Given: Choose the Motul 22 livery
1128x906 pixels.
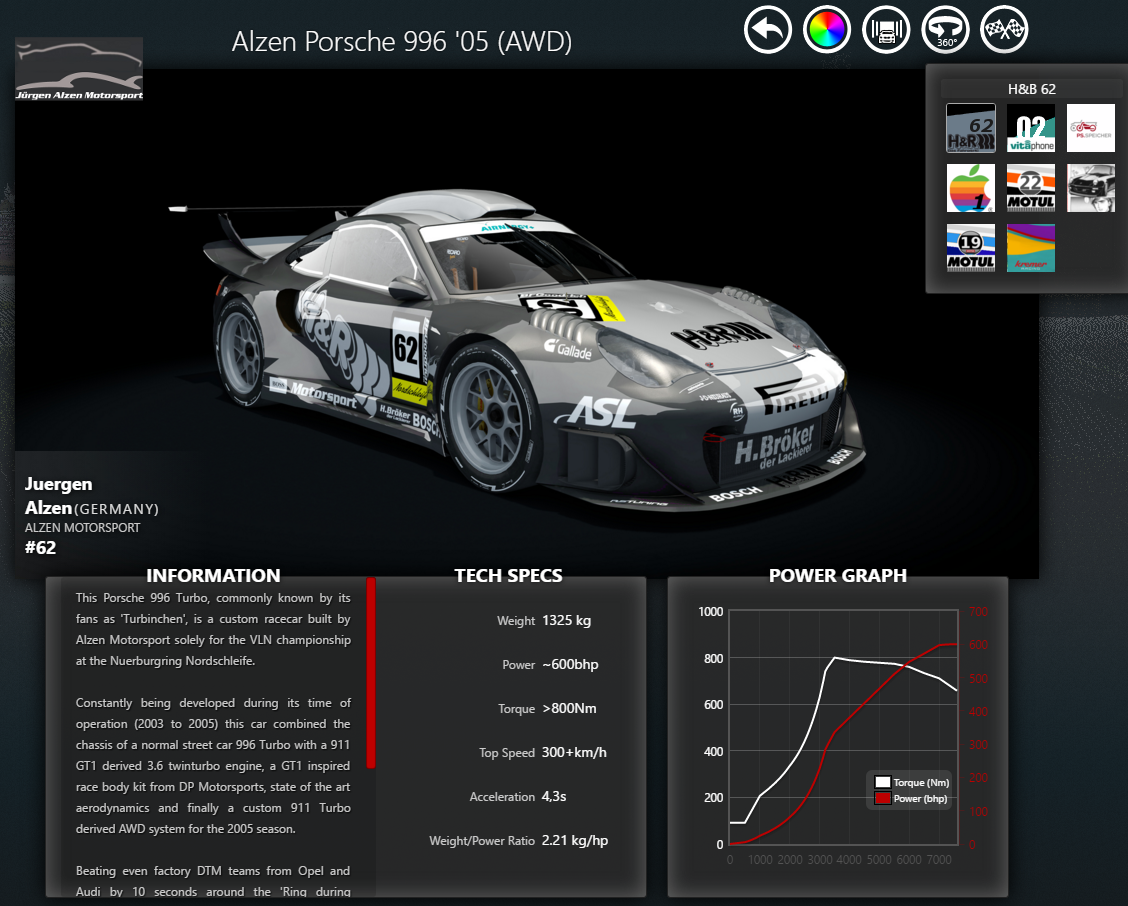Looking at the screenshot, I should [x=1031, y=188].
